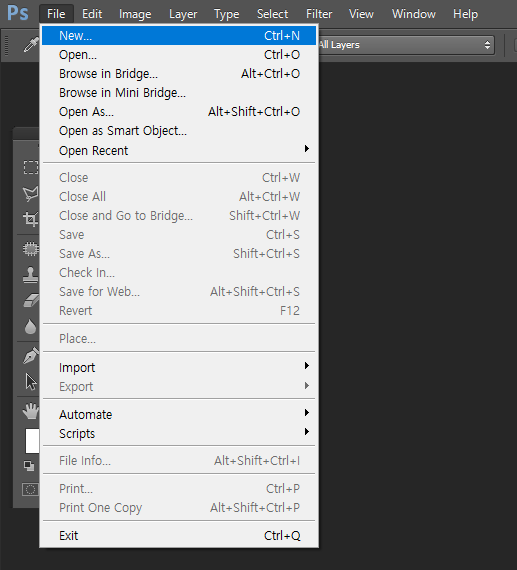This screenshot has width=517, height=570.
Task: Expand the Automate submenu
Action: pyautogui.click(x=179, y=414)
